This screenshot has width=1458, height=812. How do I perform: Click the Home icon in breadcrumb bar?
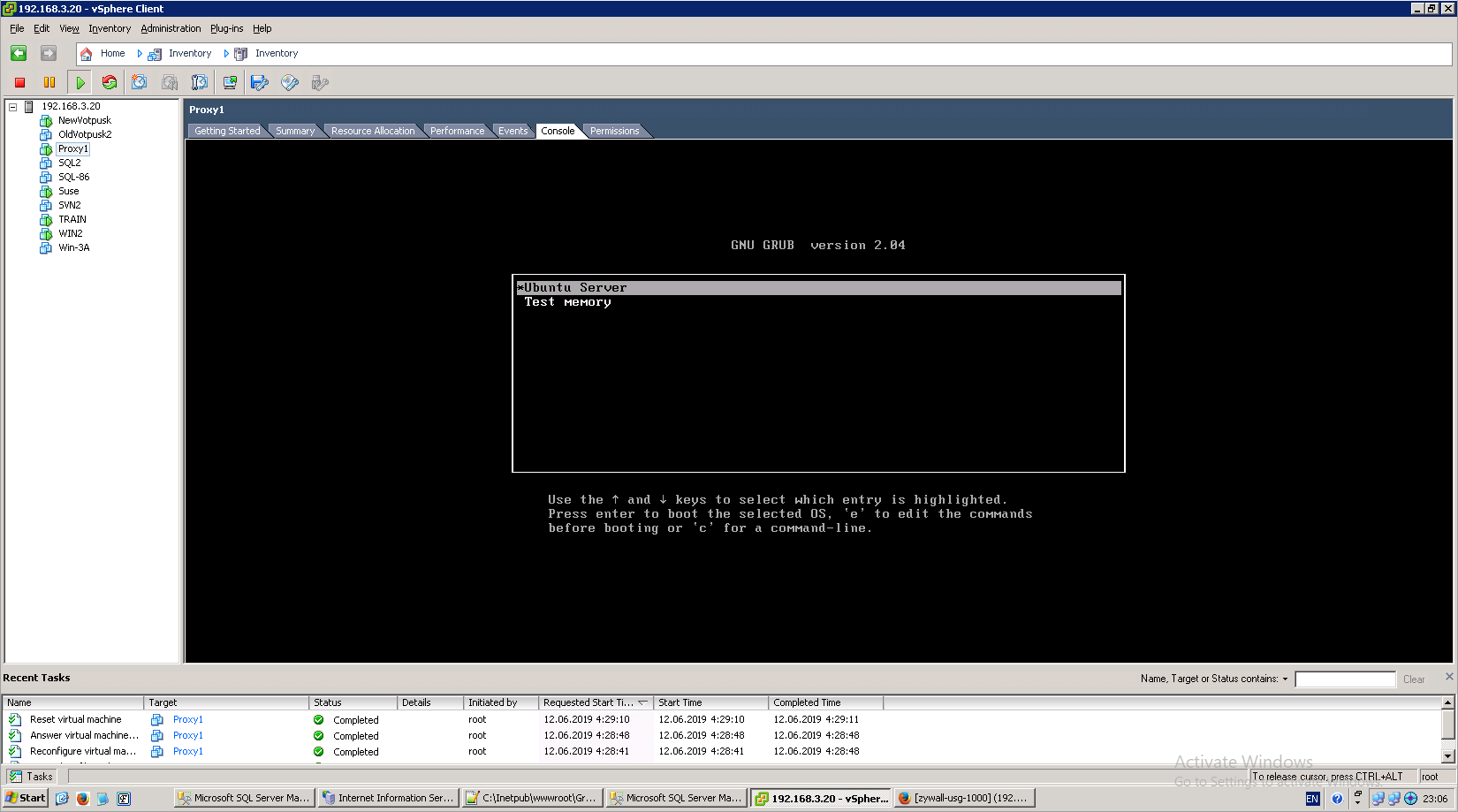click(x=87, y=54)
